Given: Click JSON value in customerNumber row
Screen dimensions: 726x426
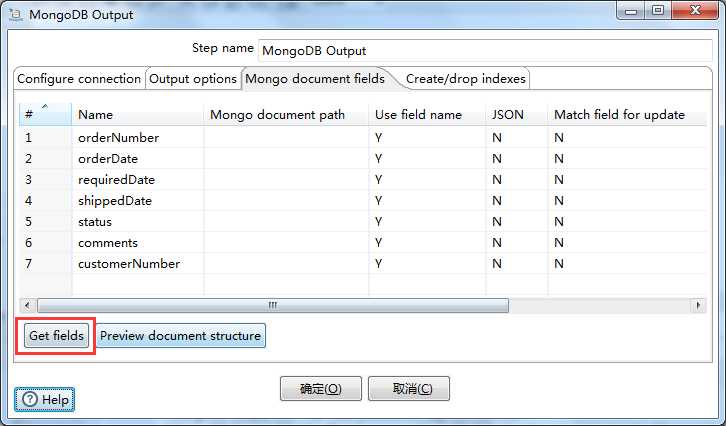Looking at the screenshot, I should [x=517, y=263].
